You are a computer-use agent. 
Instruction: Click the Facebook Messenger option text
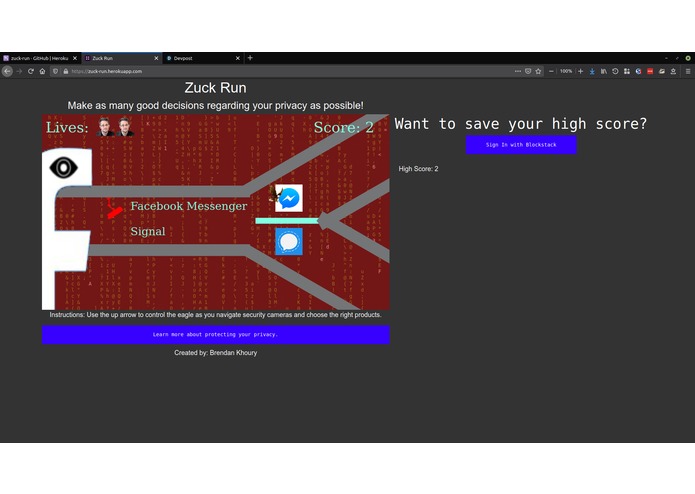coord(189,206)
